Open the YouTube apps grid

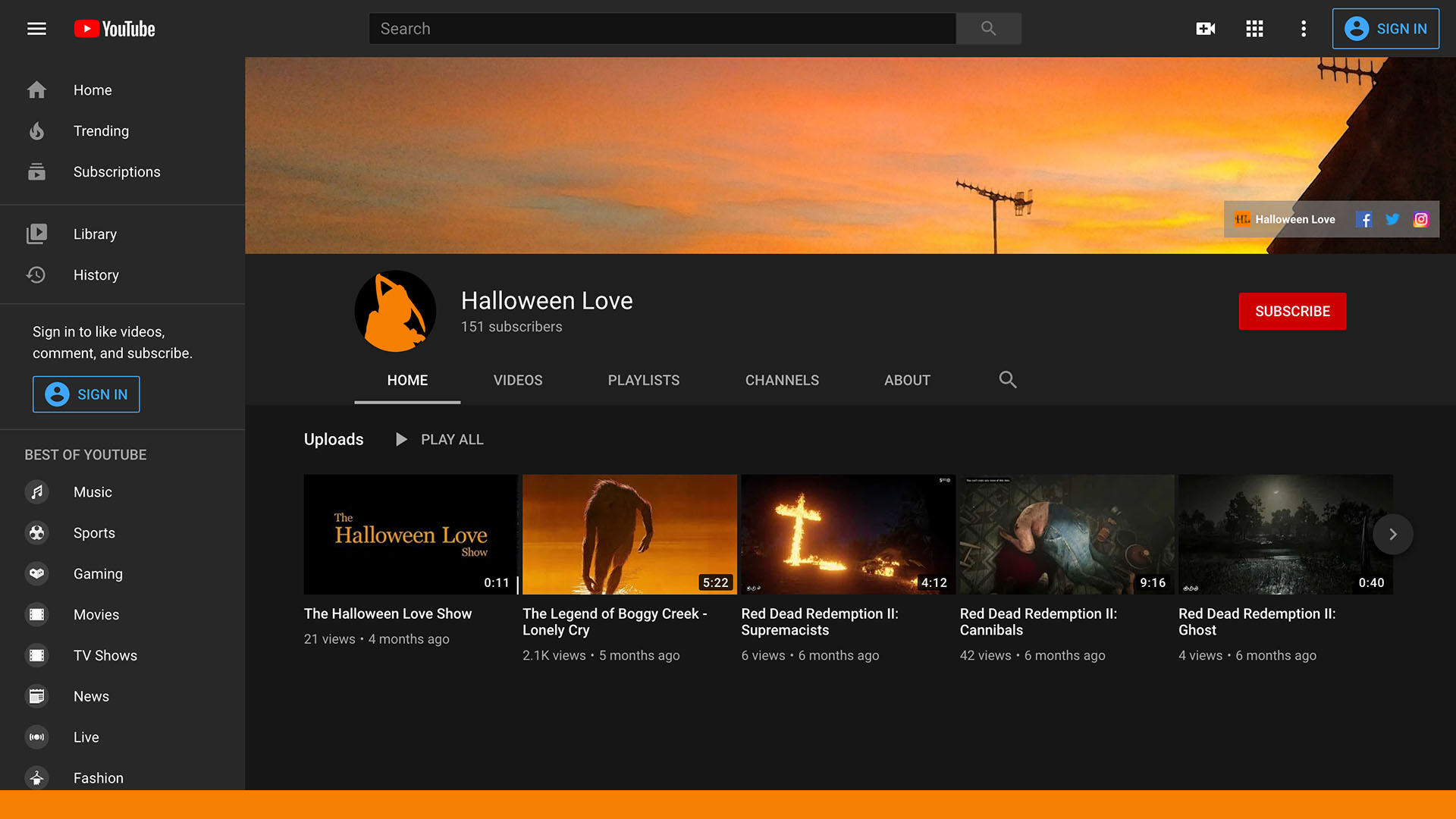click(1254, 29)
